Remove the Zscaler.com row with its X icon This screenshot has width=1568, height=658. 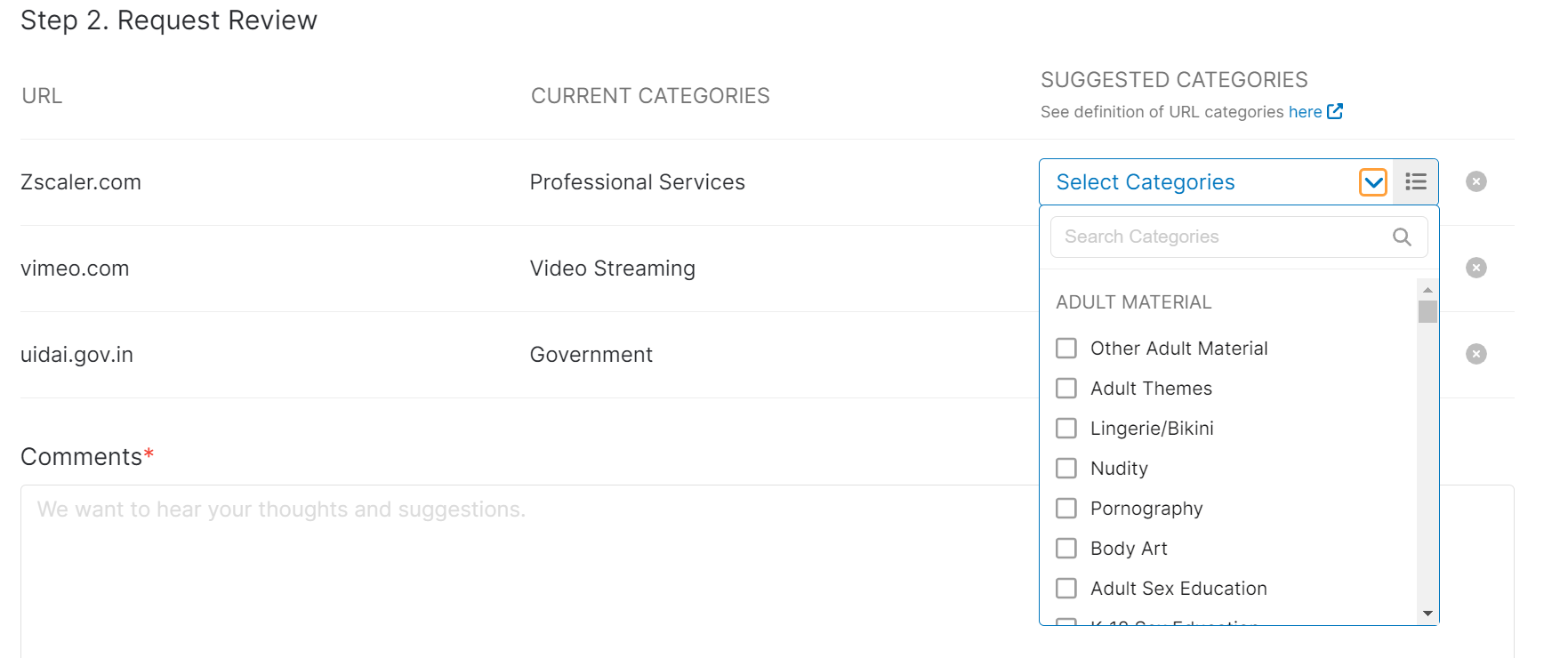click(1476, 181)
